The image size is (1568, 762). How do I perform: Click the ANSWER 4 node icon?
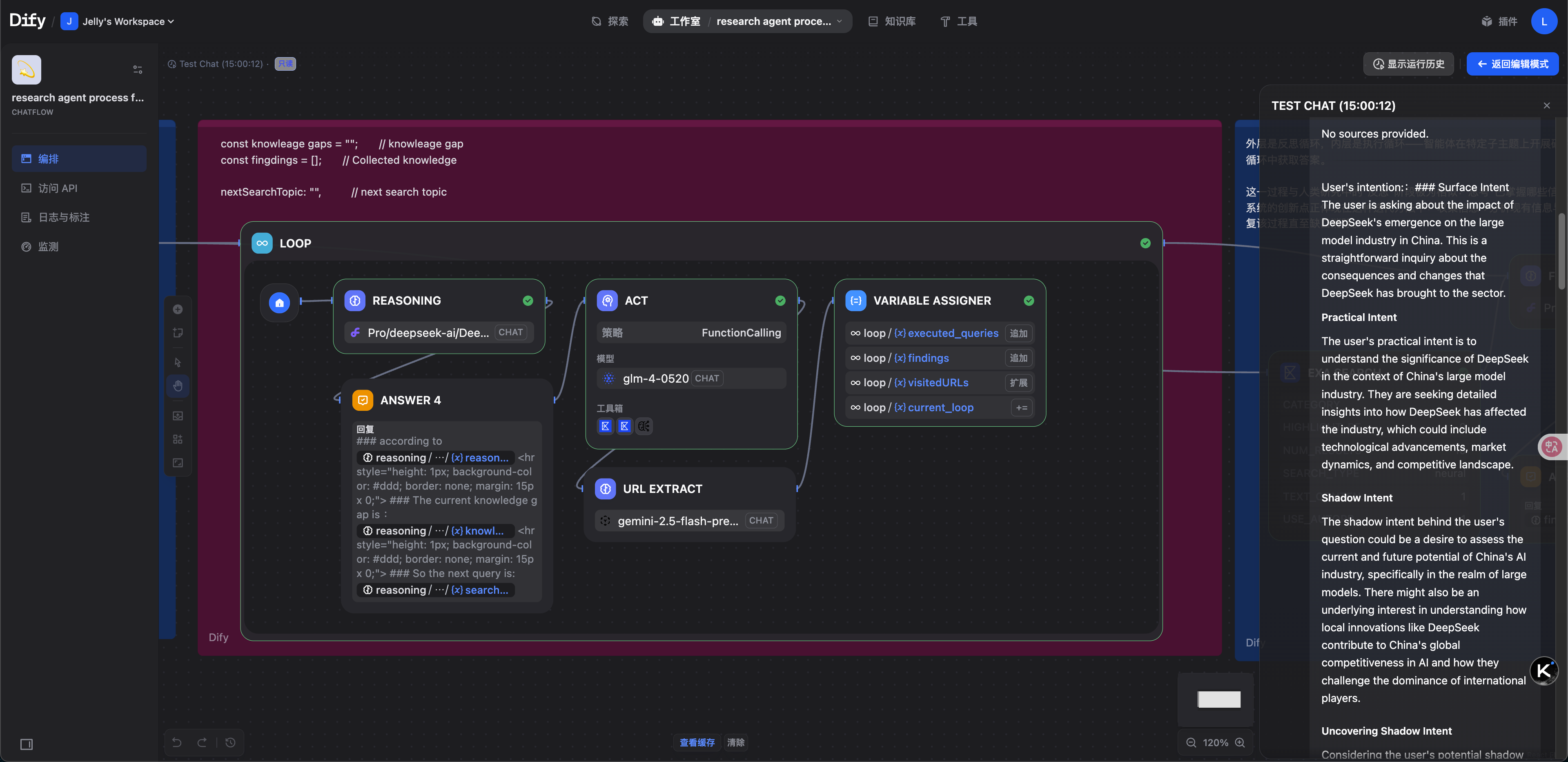coord(363,400)
